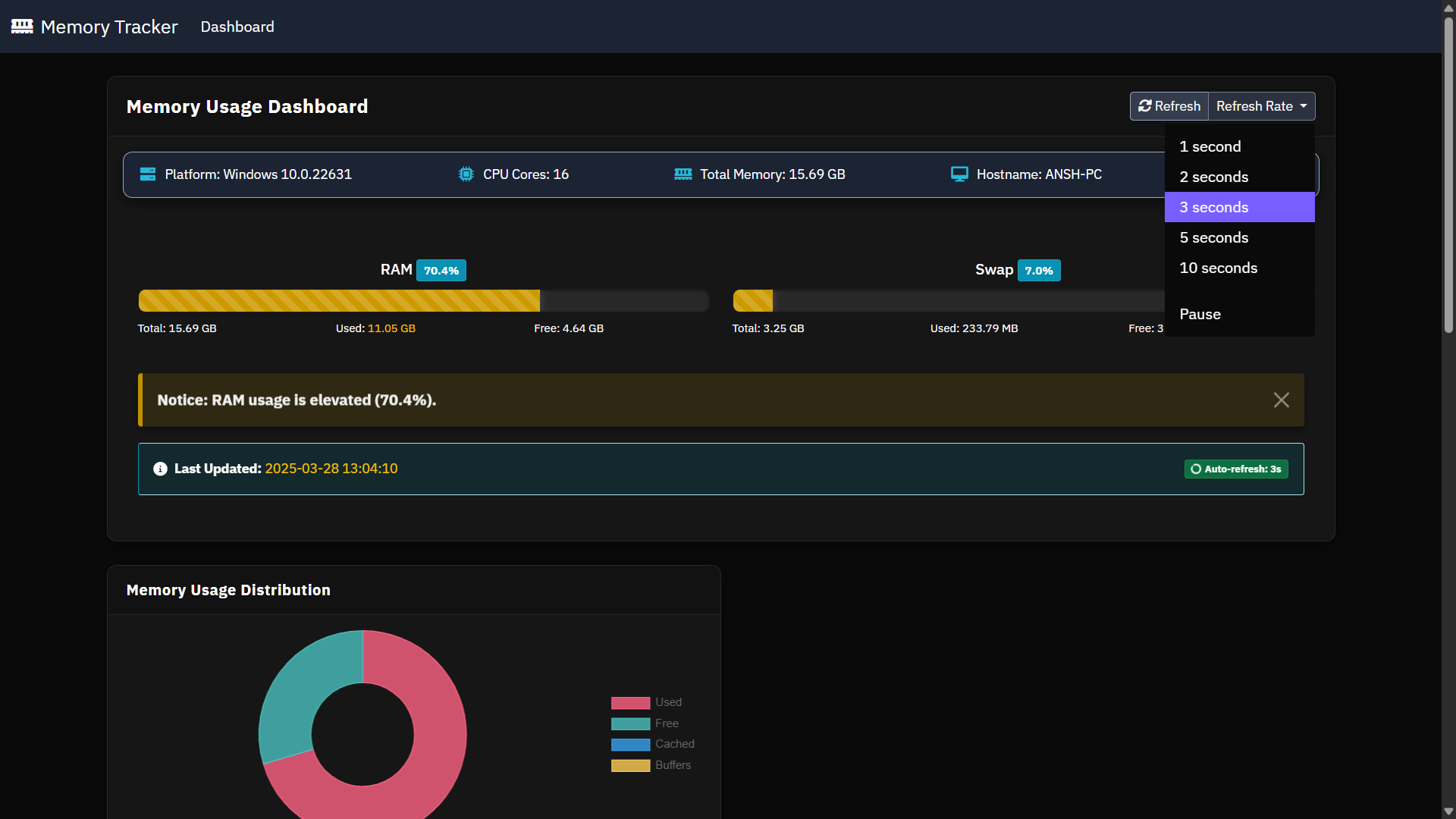Toggle the Buffers legend swatch in chart
The height and width of the screenshot is (819, 1456).
pyautogui.click(x=630, y=765)
